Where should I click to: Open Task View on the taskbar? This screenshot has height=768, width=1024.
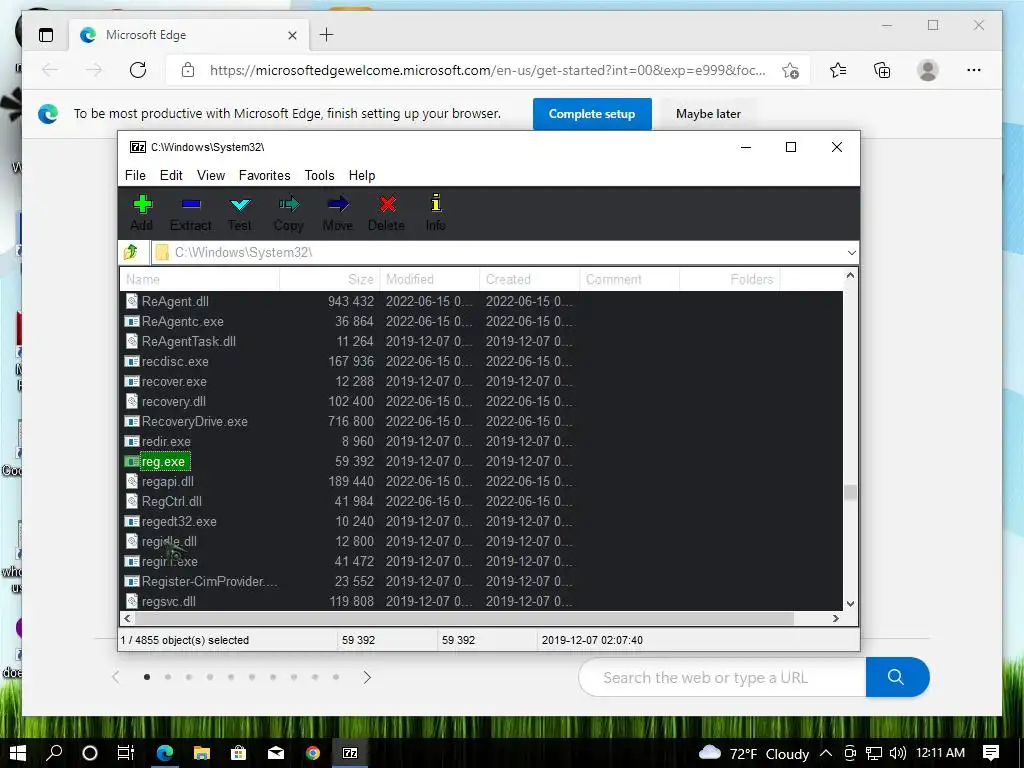[x=125, y=753]
